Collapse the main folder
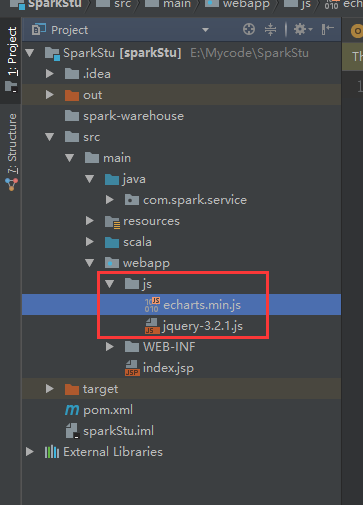This screenshot has height=505, width=363. [70, 158]
